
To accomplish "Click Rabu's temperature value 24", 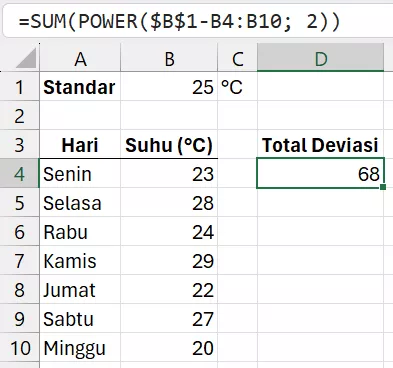I will [169, 232].
